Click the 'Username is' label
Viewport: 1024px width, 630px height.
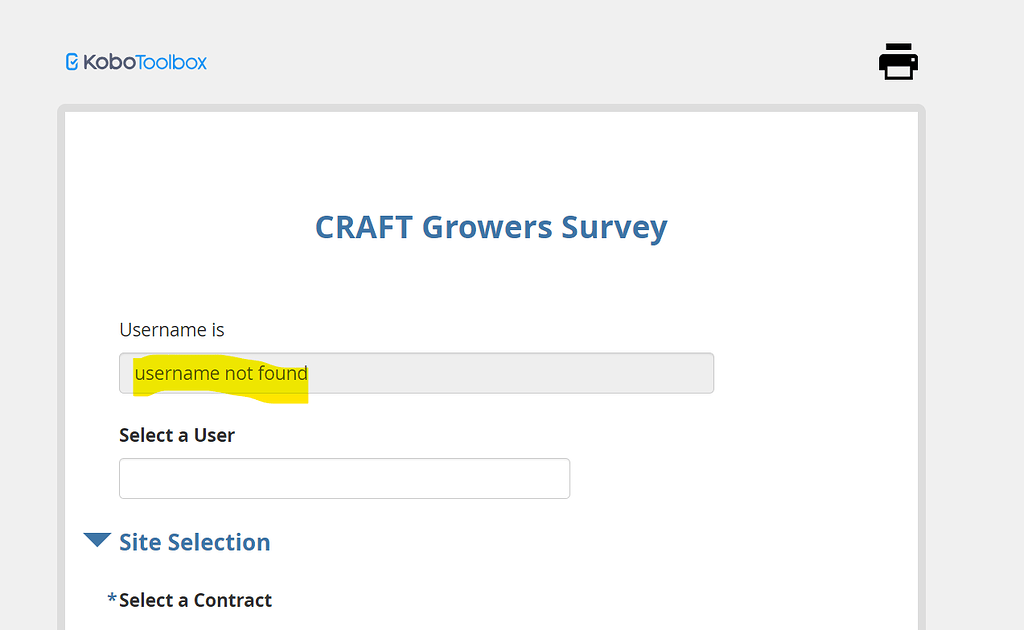(172, 330)
